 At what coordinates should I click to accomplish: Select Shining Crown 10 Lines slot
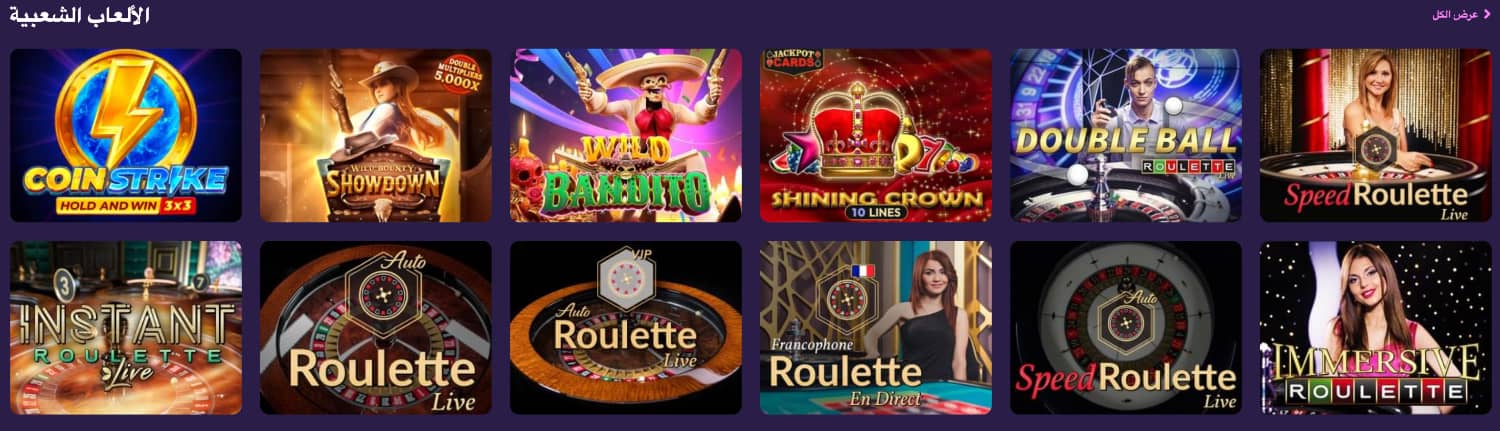876,135
